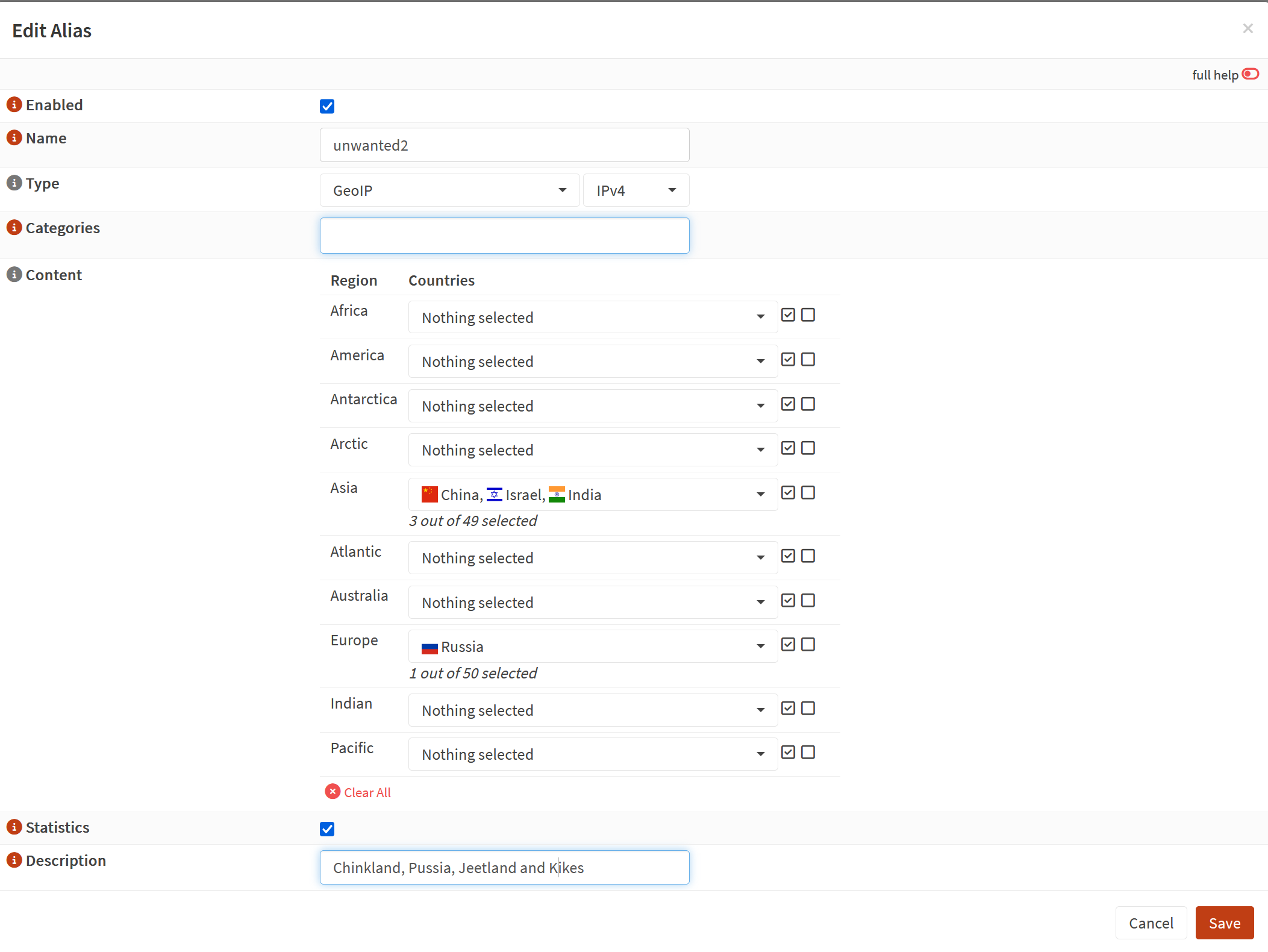Select all countries in Australia row
This screenshot has width=1268, height=952.
click(x=788, y=601)
